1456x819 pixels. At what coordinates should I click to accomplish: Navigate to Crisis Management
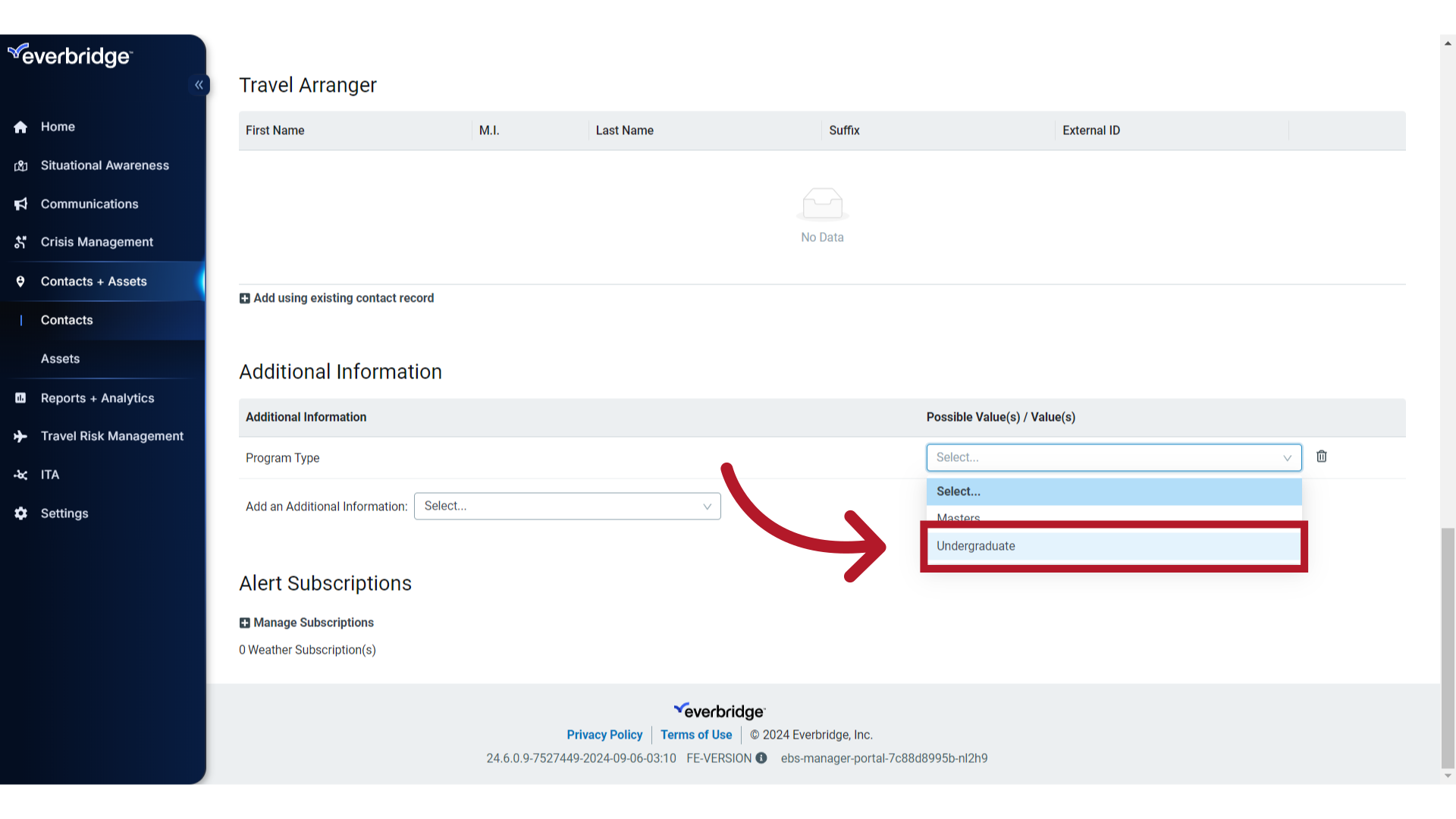pyautogui.click(x=97, y=241)
